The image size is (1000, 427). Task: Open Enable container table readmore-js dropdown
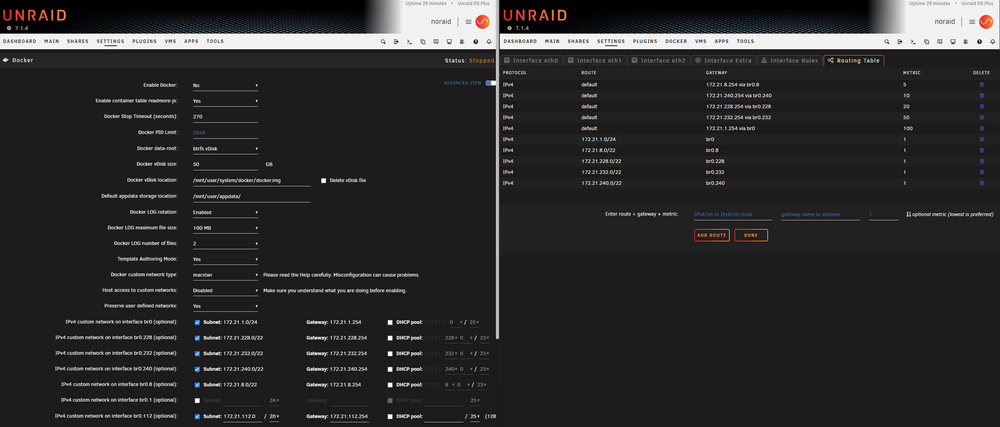(225, 101)
